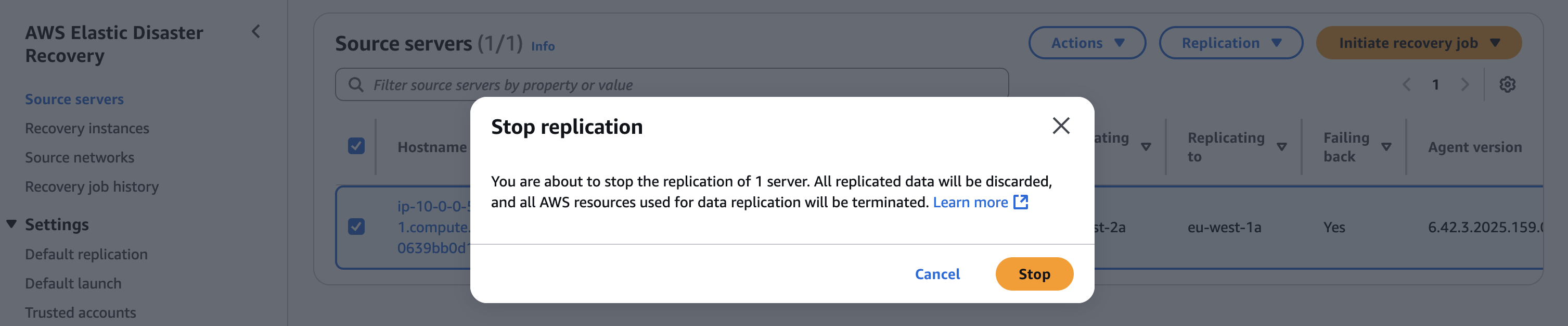The image size is (1568, 326).
Task: Click the magnifier icon in the filter field
Action: [355, 84]
